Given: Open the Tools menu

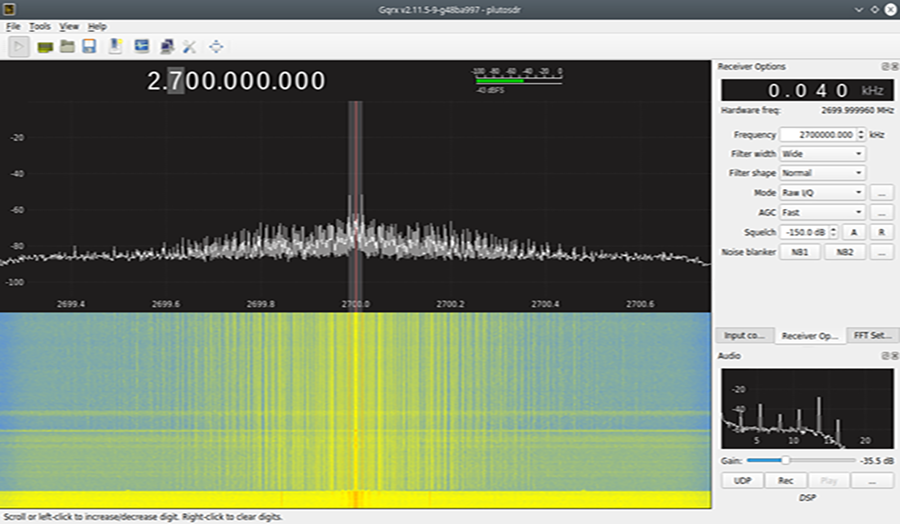Looking at the screenshot, I should (x=39, y=26).
